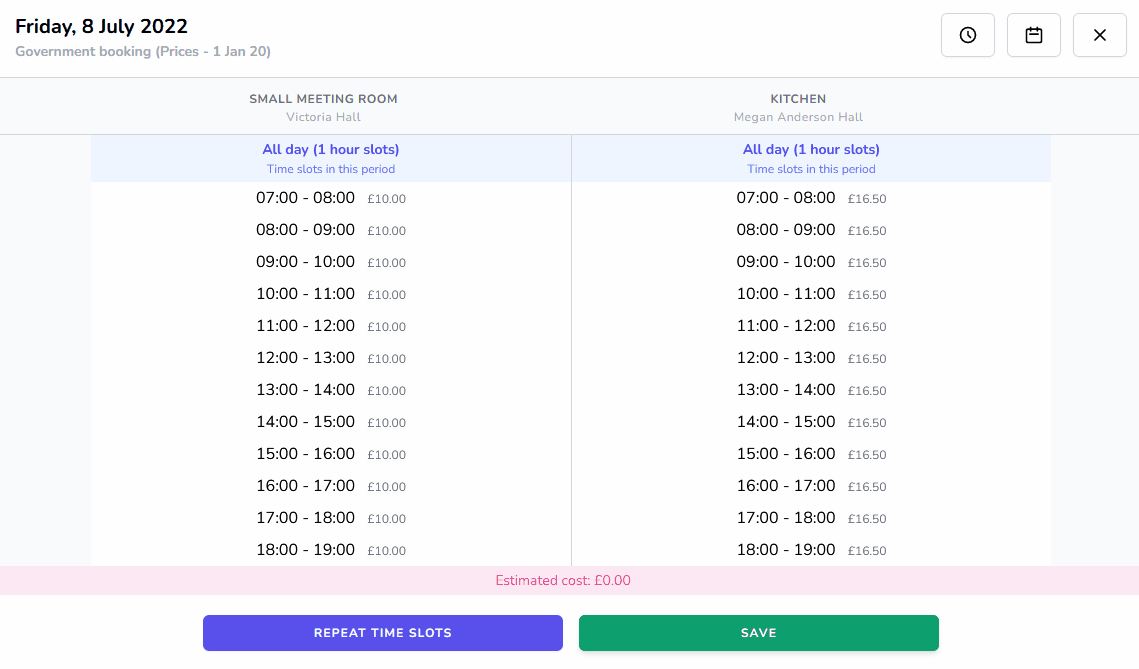
Task: Open Megan Anderson Hall venue link
Action: click(x=798, y=117)
